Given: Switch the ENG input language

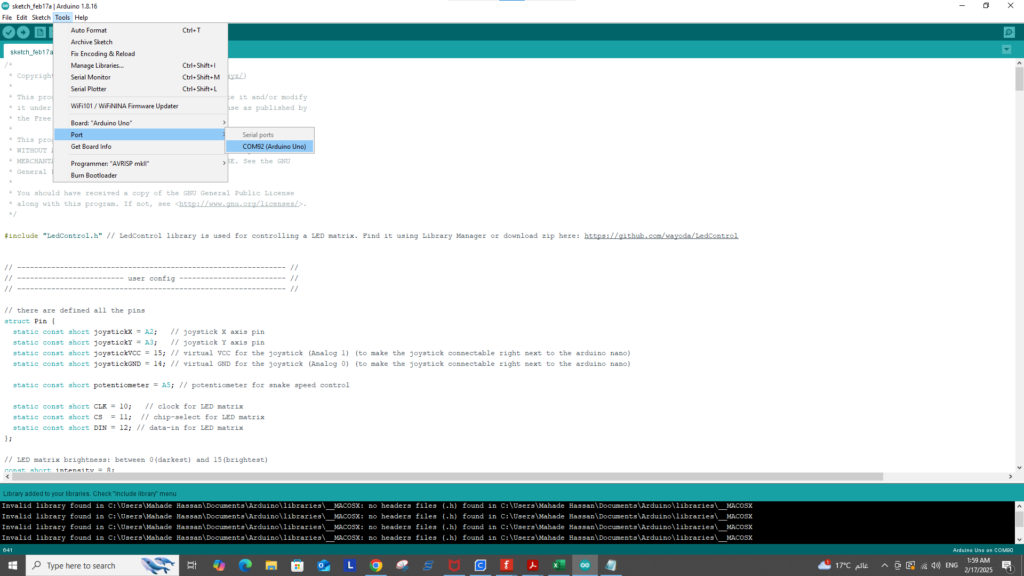Looking at the screenshot, I should [x=952, y=566].
